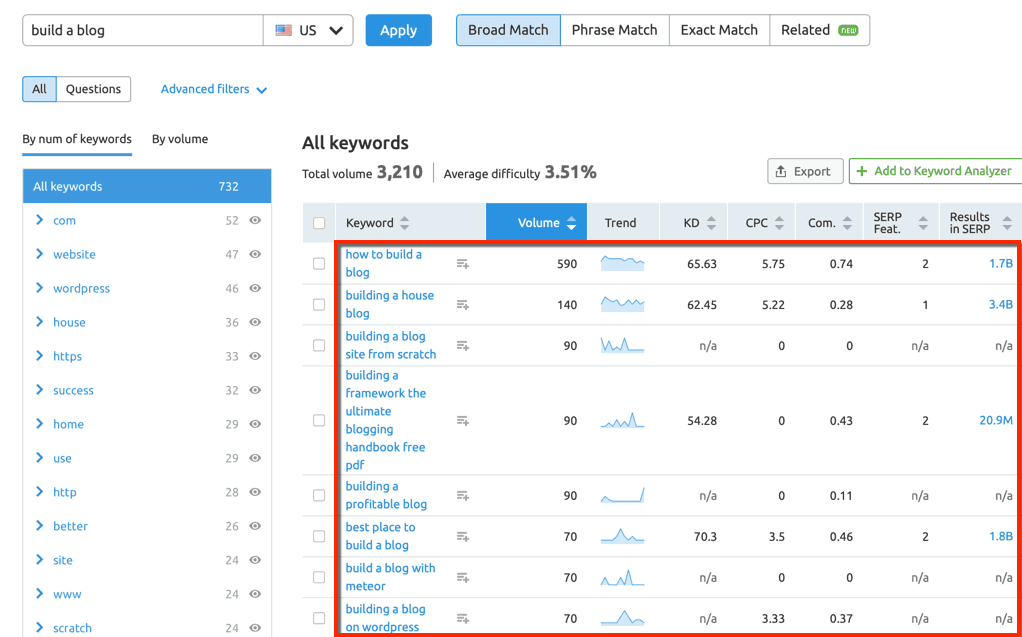
Task: Hide the "wordpress" keyword group via its eye icon
Action: pos(258,288)
